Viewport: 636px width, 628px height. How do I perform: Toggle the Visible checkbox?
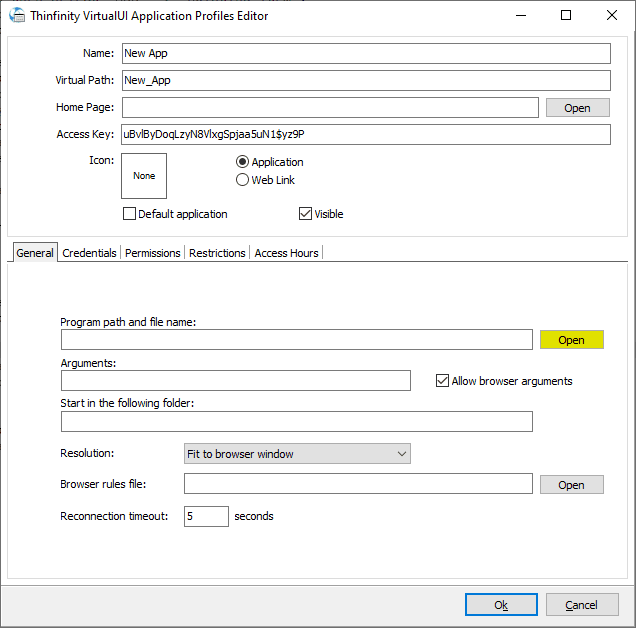tap(305, 214)
